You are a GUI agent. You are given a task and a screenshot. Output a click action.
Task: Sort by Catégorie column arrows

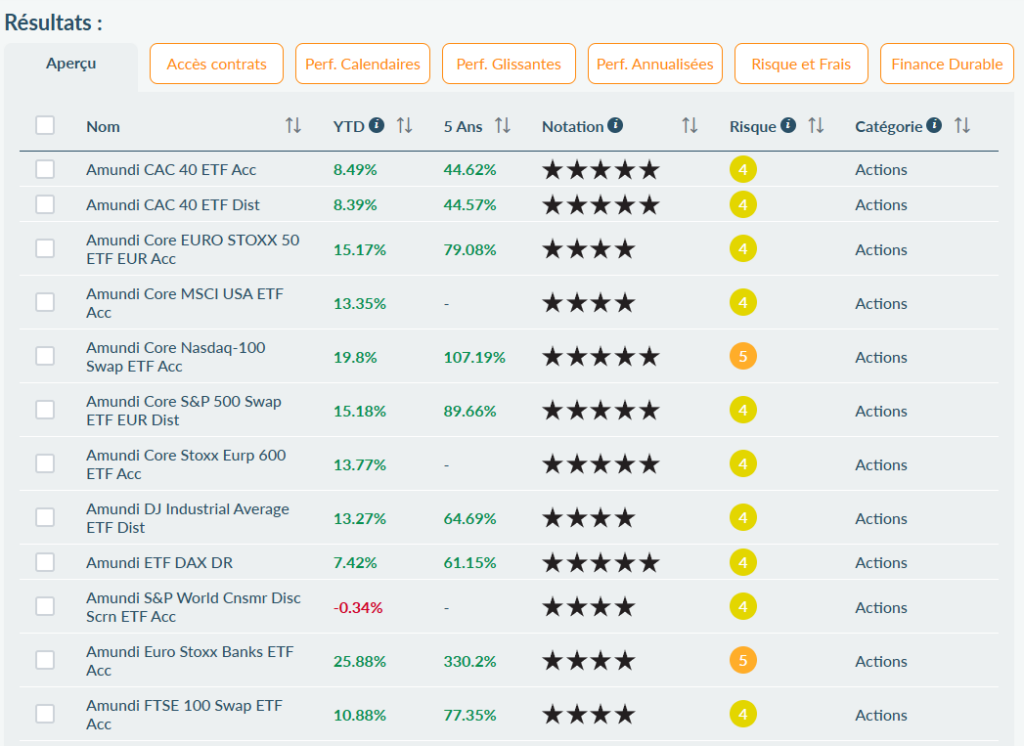[x=962, y=125]
